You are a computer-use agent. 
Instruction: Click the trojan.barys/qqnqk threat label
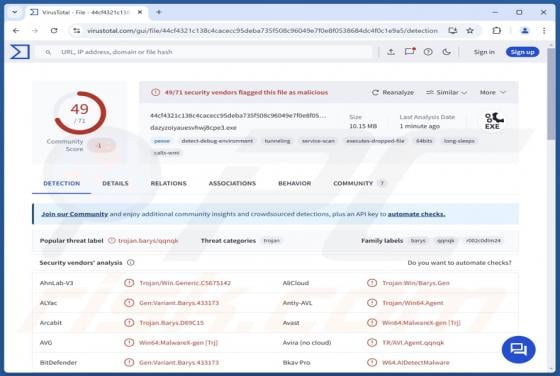[x=148, y=241]
